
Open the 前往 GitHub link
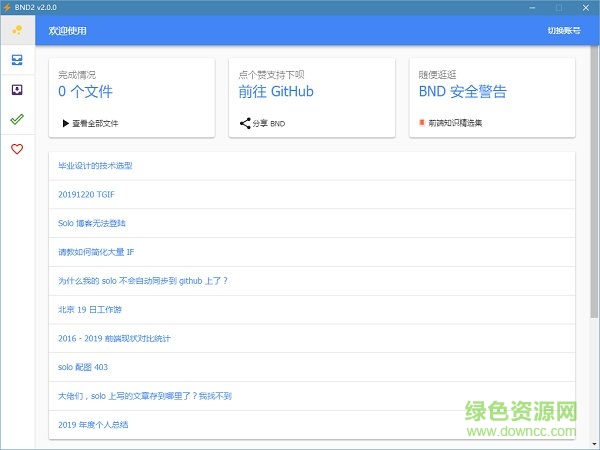click(x=276, y=92)
